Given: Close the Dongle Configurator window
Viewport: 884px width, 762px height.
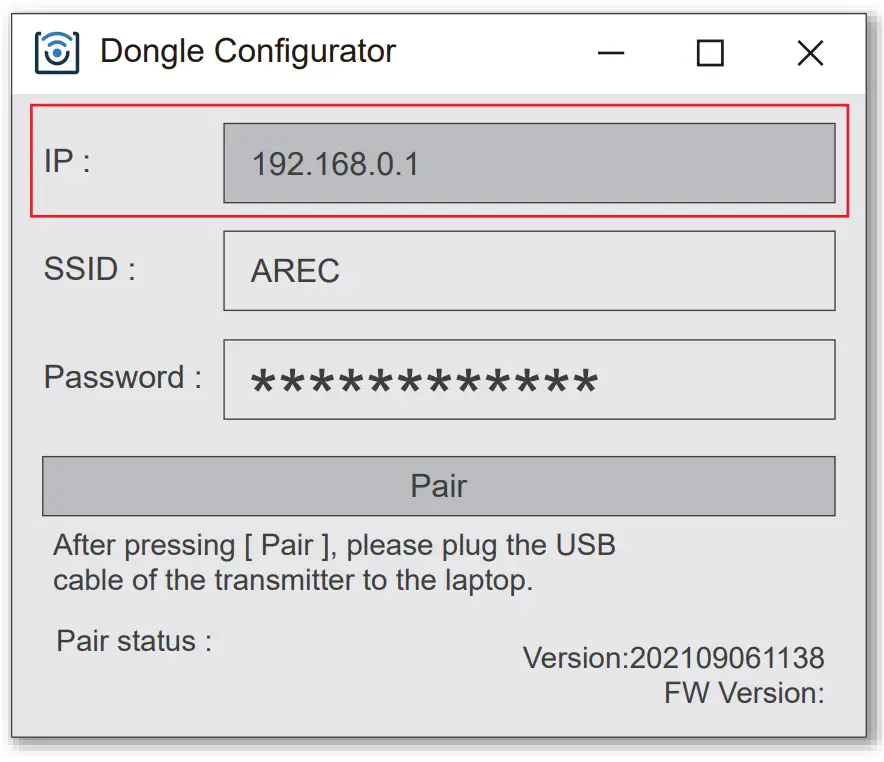Looking at the screenshot, I should (810, 53).
